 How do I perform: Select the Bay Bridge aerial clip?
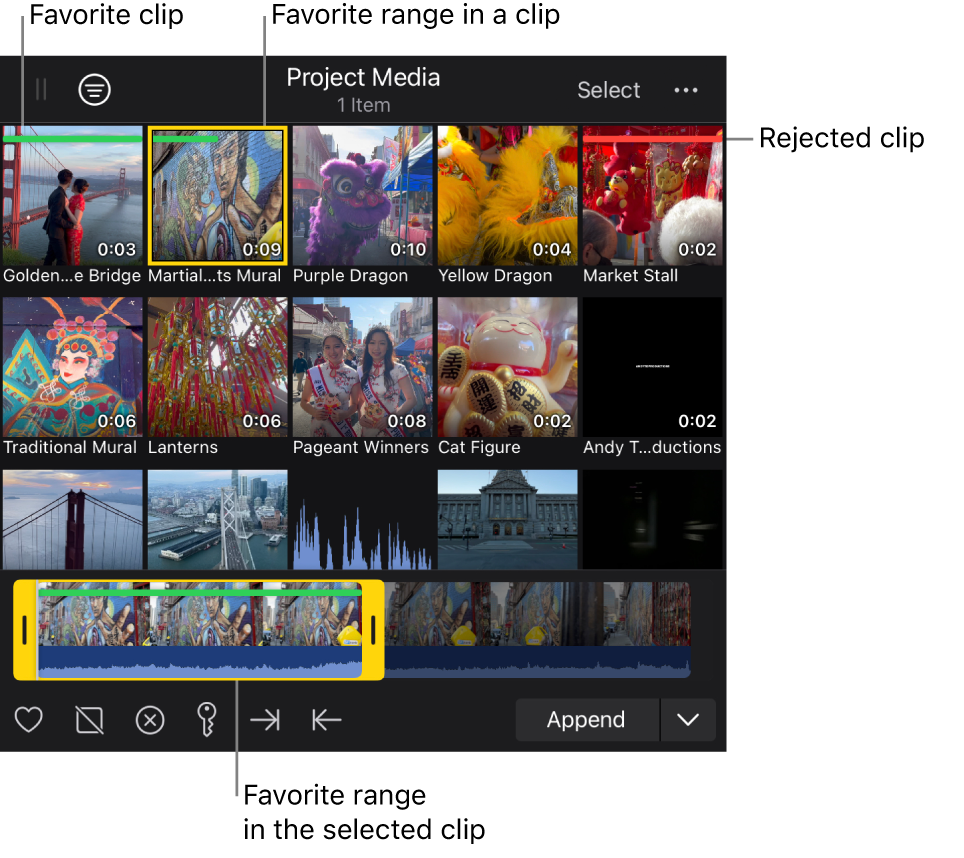coord(218,519)
